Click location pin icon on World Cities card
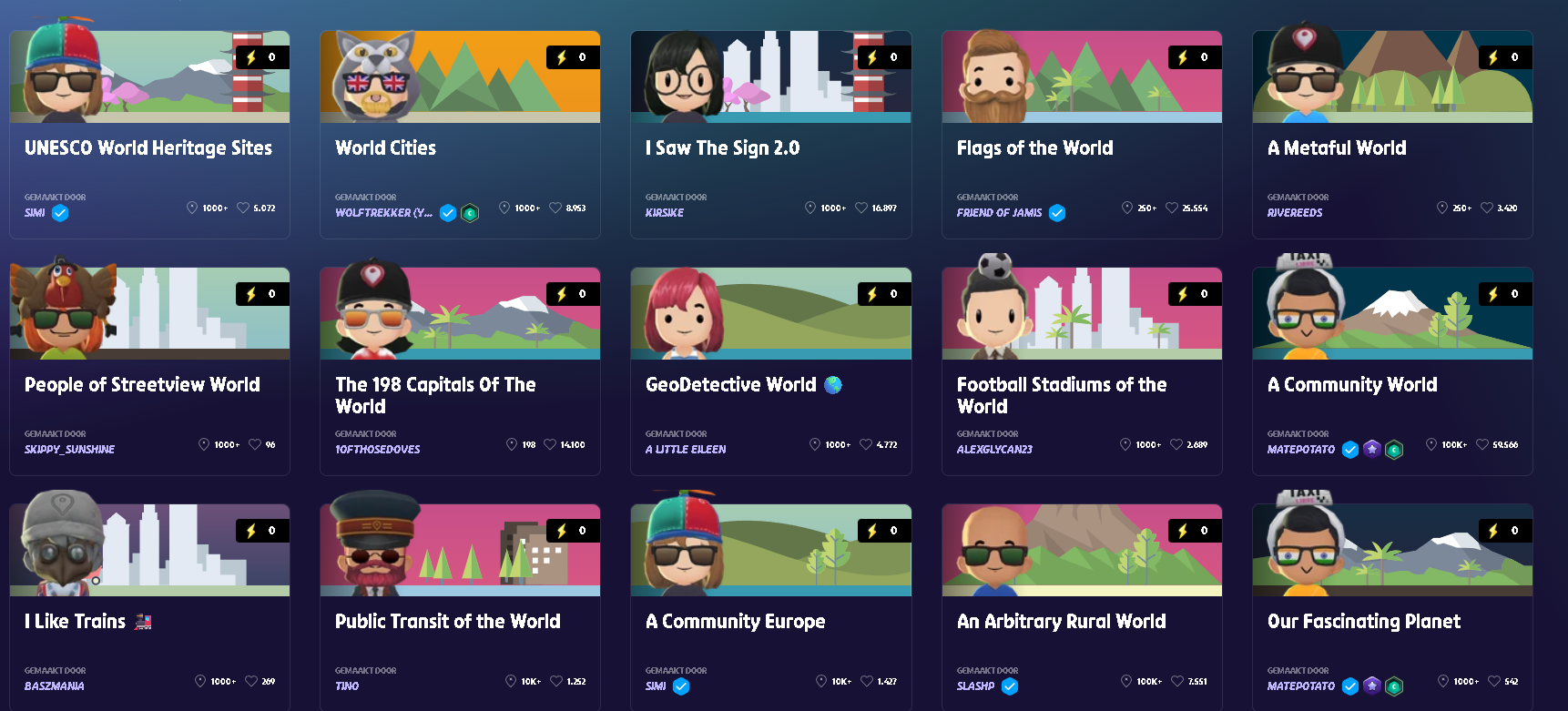 504,208
